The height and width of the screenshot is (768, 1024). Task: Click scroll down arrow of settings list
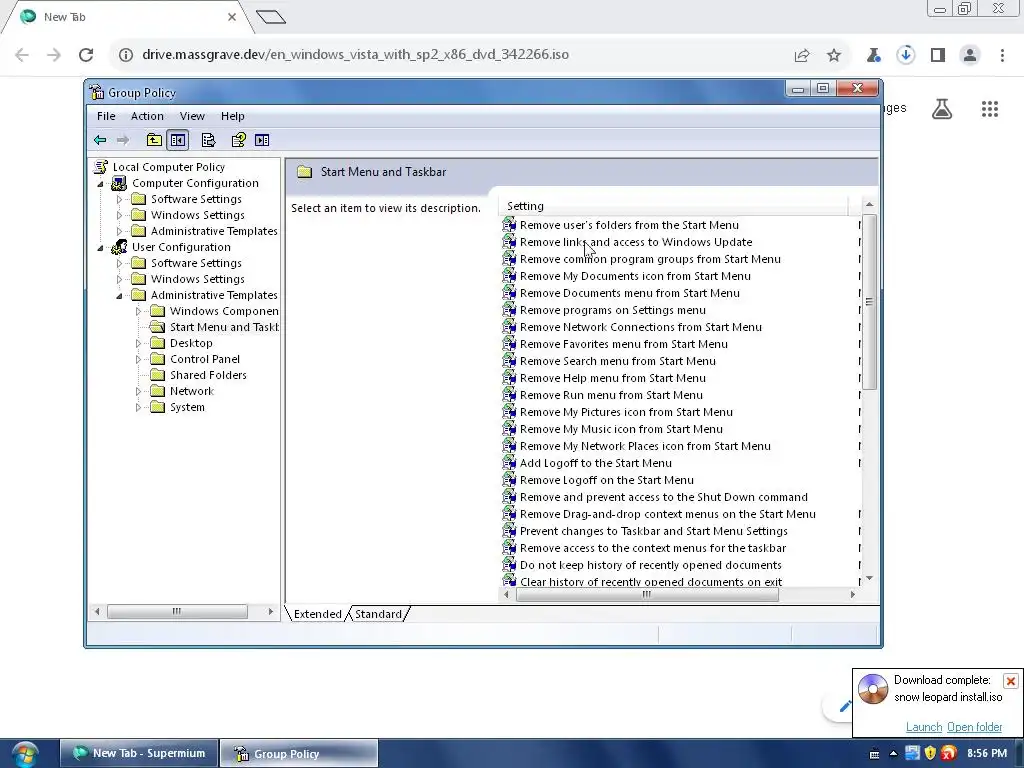point(869,579)
